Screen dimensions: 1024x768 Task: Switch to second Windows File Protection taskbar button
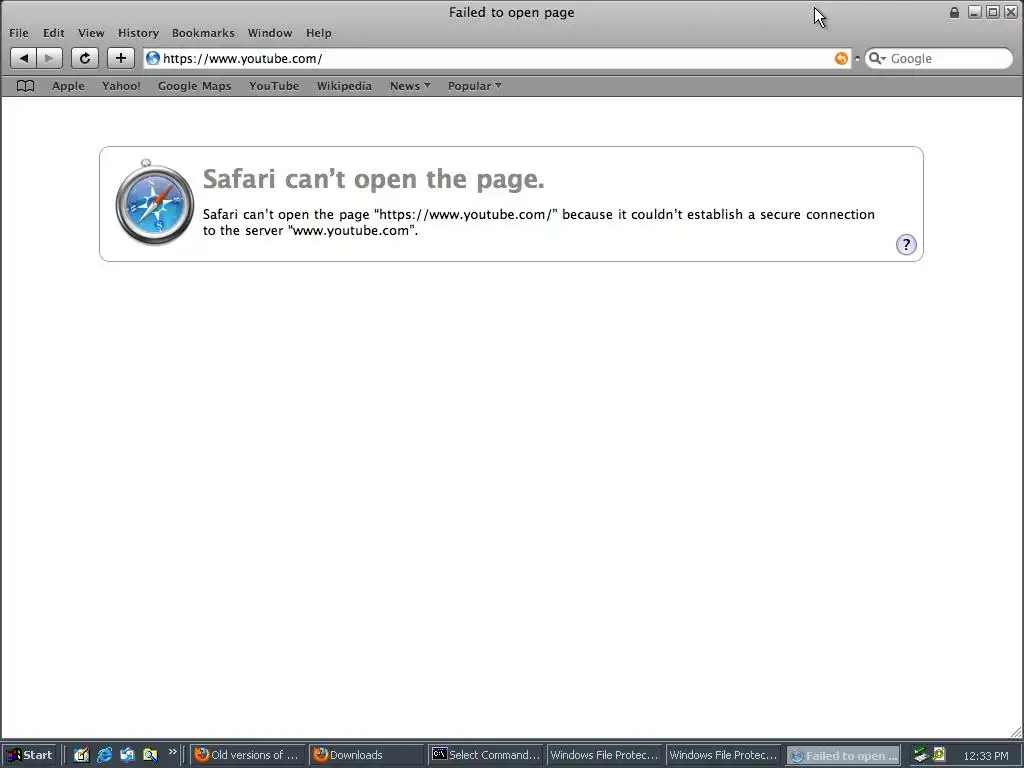tap(724, 755)
